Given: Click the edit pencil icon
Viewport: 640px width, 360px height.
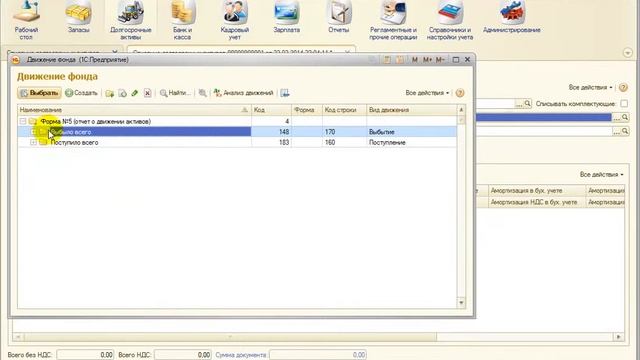Looking at the screenshot, I should point(135,93).
